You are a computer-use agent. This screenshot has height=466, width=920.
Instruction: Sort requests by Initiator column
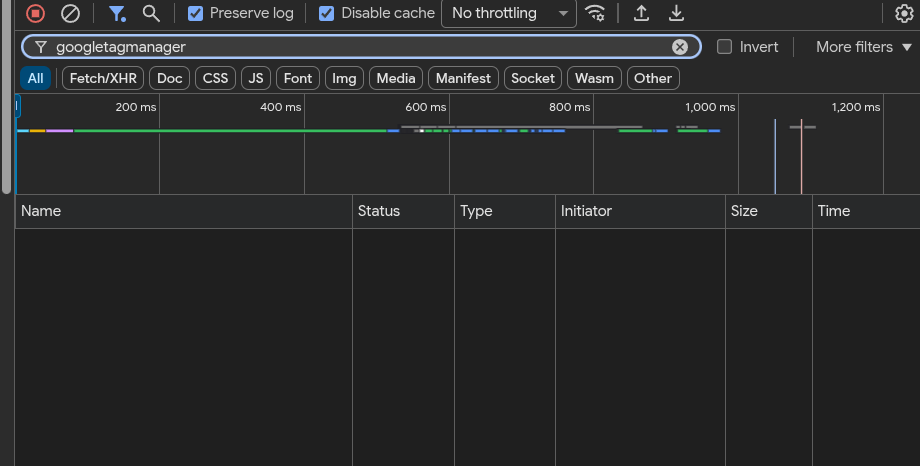(x=640, y=211)
